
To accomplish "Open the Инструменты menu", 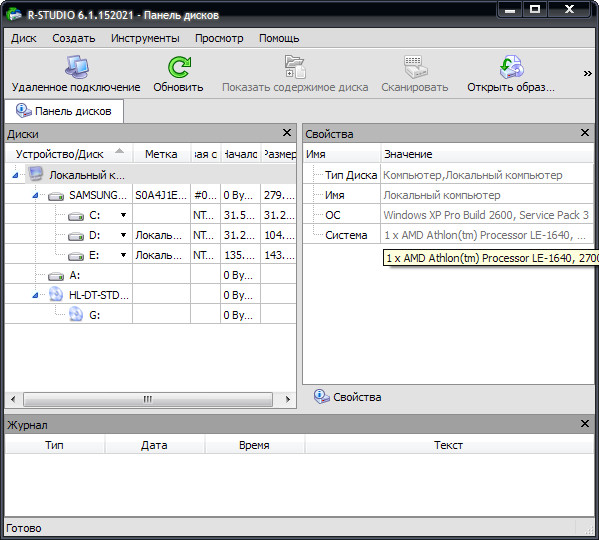I will click(x=145, y=38).
